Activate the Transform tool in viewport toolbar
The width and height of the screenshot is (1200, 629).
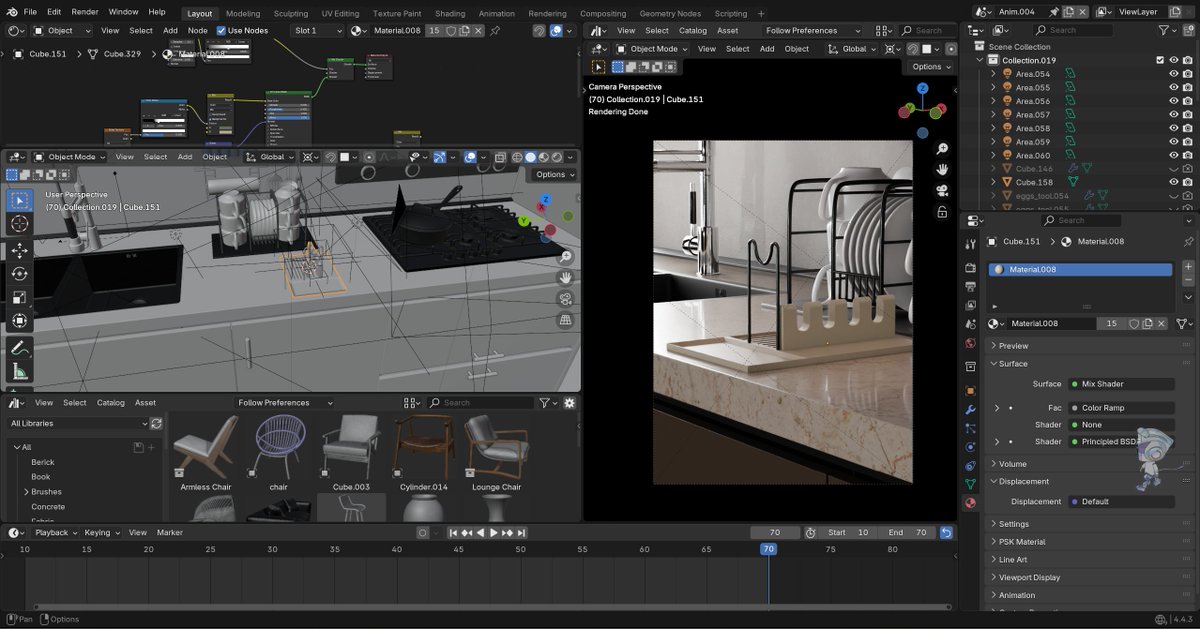[20, 321]
